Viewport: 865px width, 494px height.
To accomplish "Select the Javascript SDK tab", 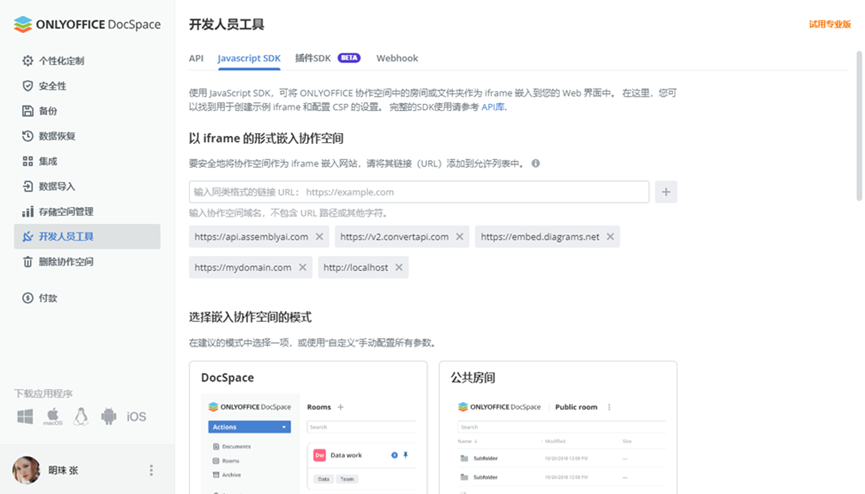I will 249,58.
